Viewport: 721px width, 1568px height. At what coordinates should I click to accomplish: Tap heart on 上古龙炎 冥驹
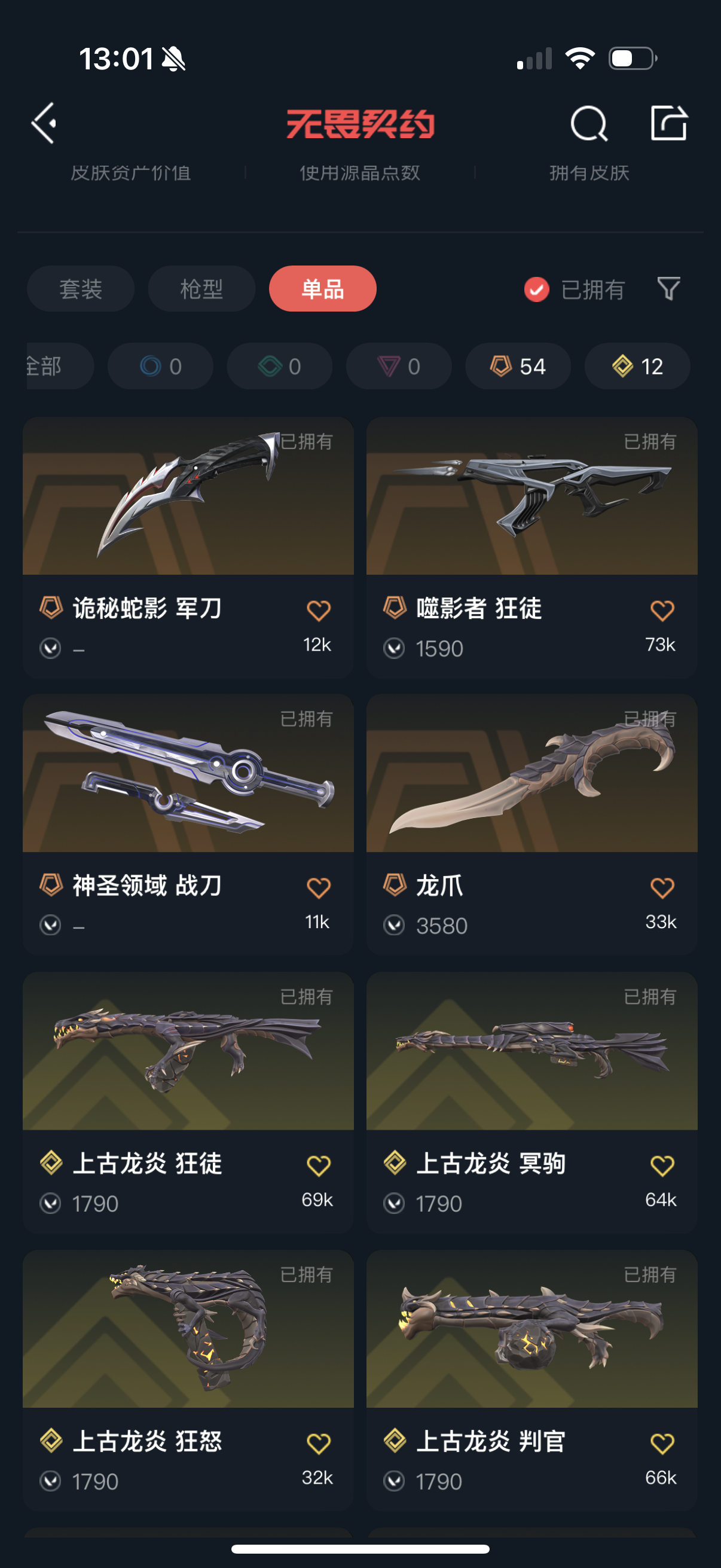coord(662,1166)
